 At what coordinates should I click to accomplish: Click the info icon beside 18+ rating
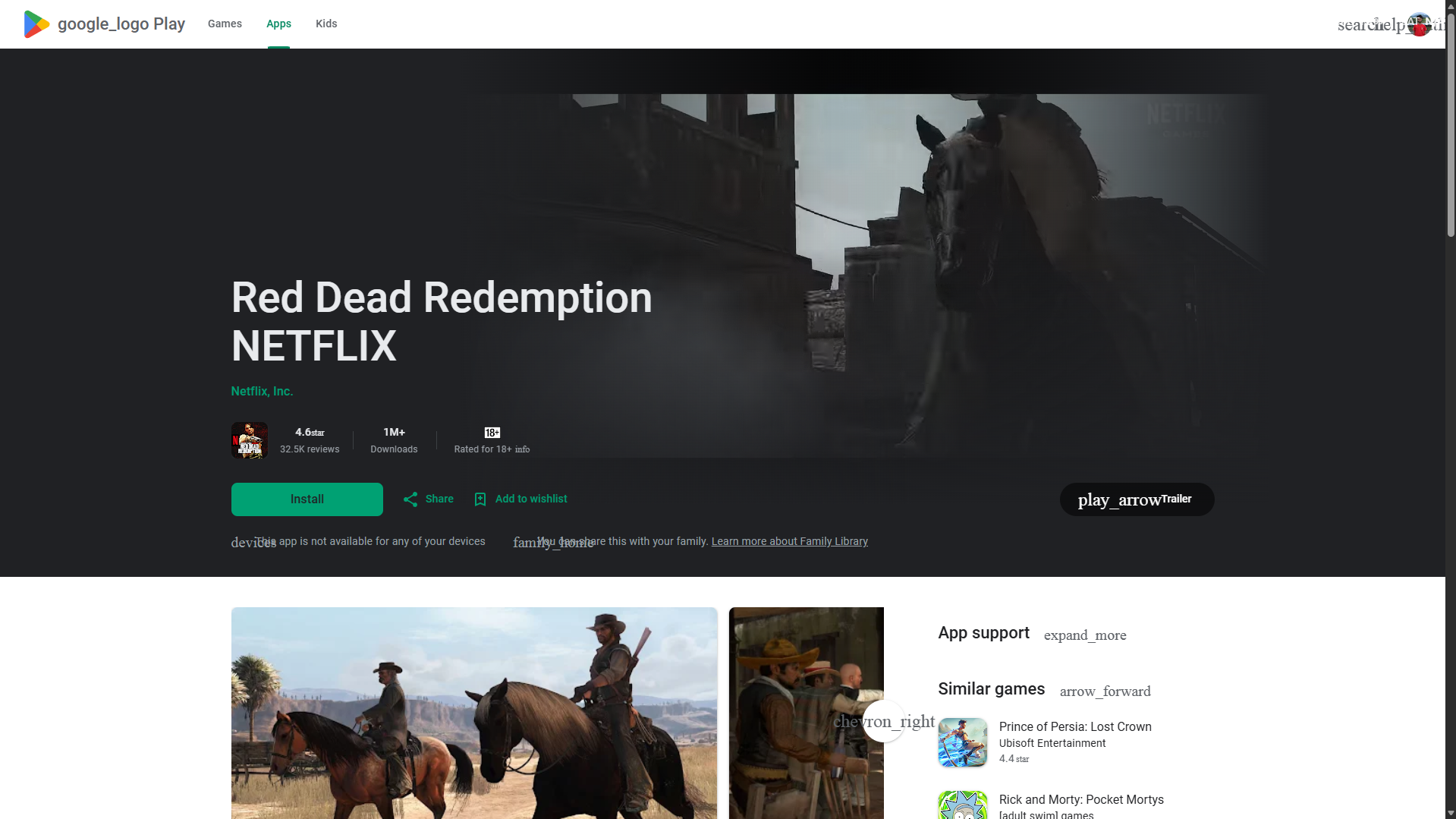point(523,449)
